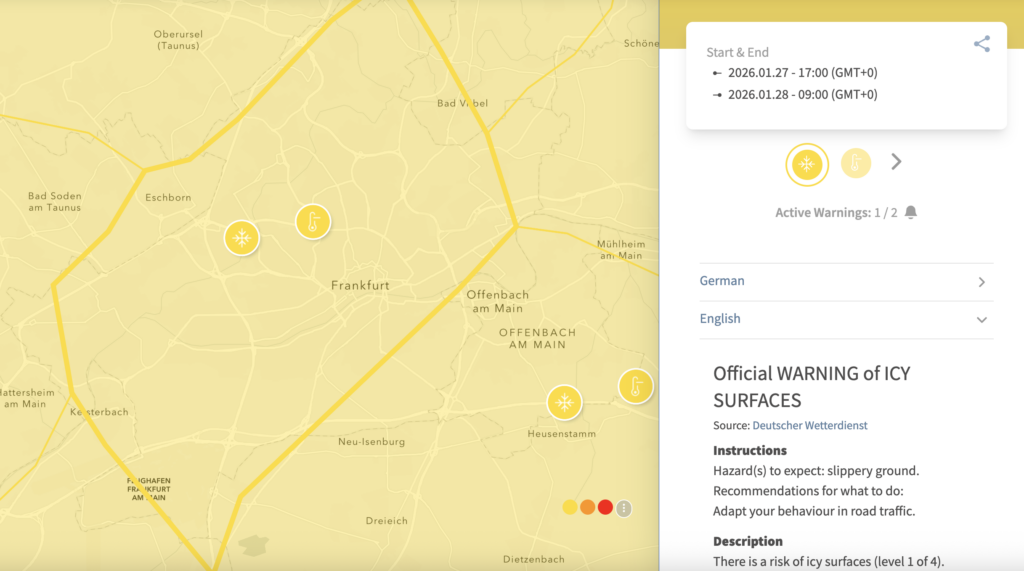Open the grey three-dot legend options button
The image size is (1024, 571).
pos(624,508)
